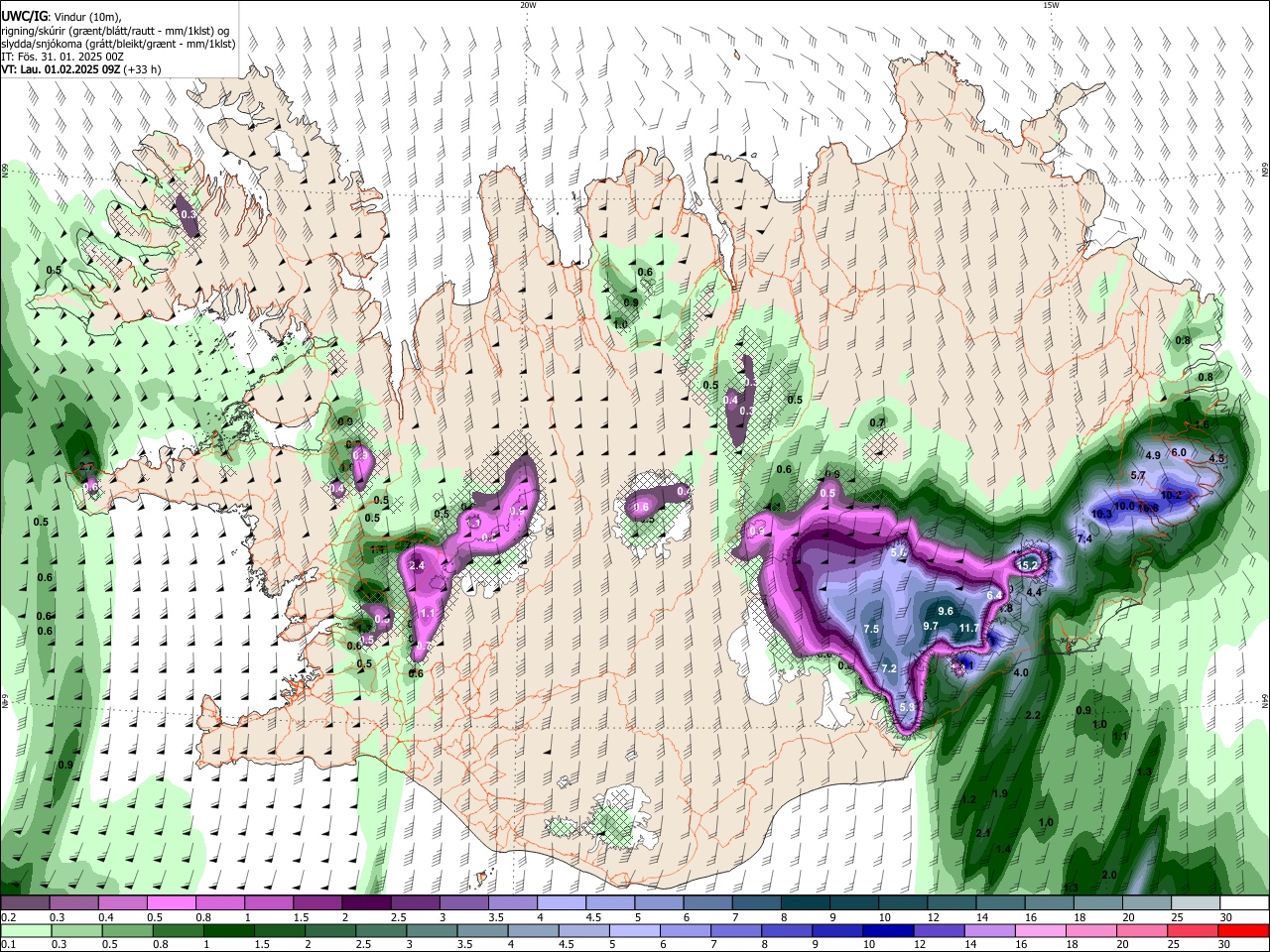Click the 4.9 precipitation value
The height and width of the screenshot is (952, 1270).
(x=1153, y=455)
